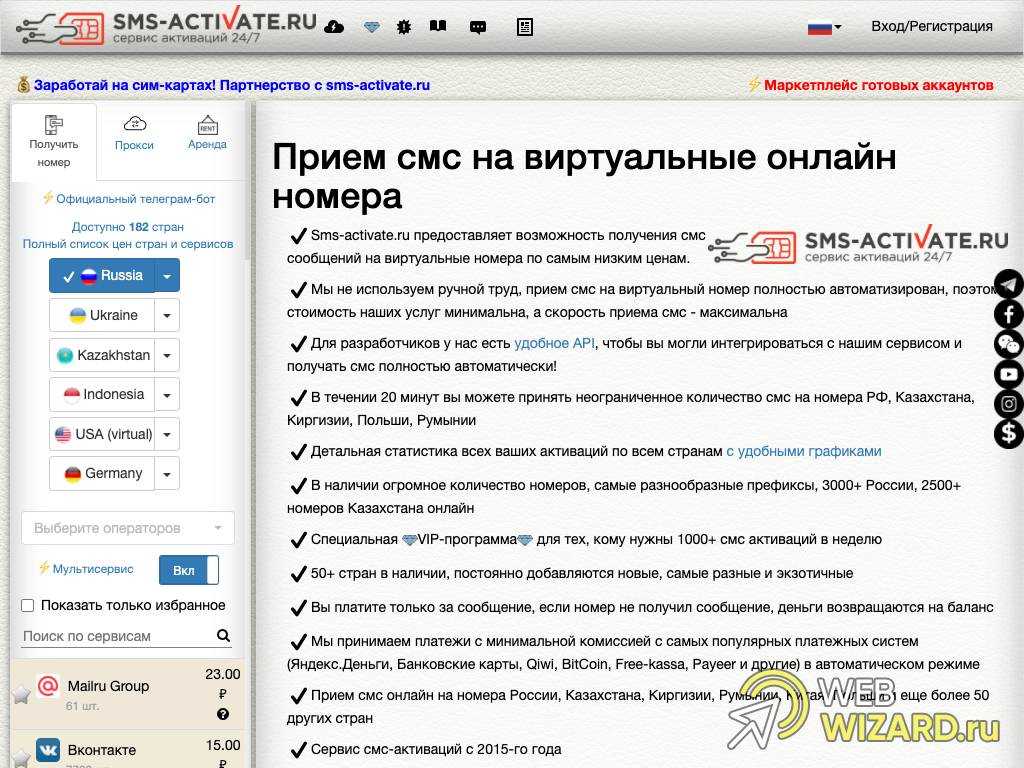Open the WeChat social side icon
The height and width of the screenshot is (768, 1024).
[x=1009, y=344]
